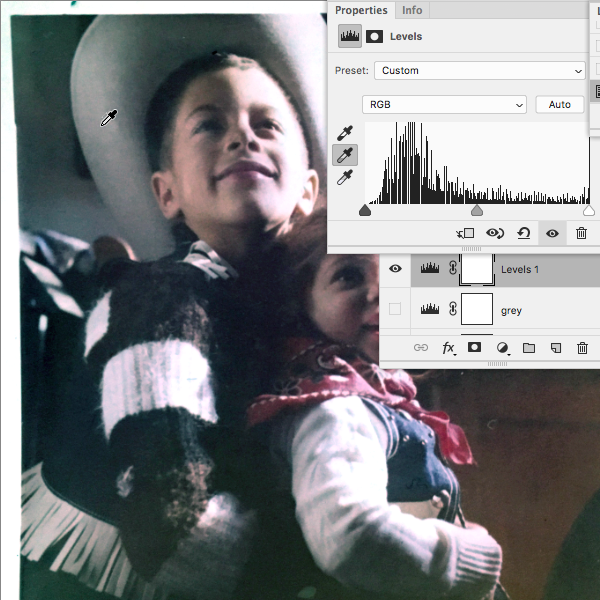Screen dimensions: 600x600
Task: Toggle adjustment visibility in Properties panel
Action: point(552,233)
